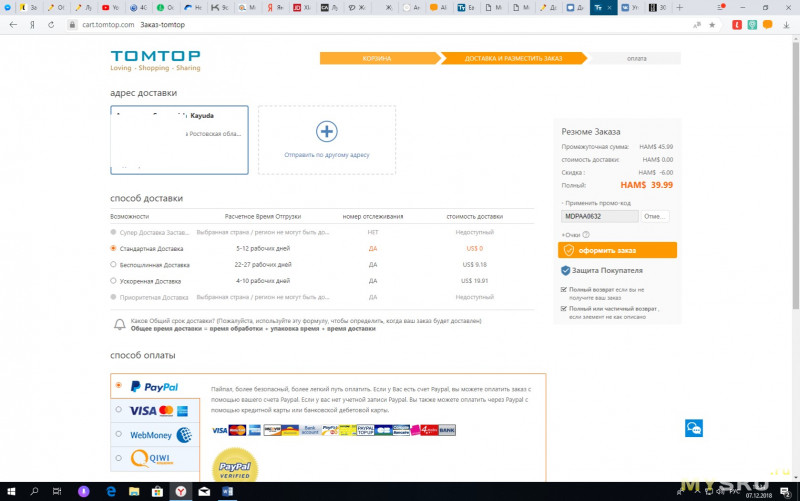Click the browser back arrow
The width and height of the screenshot is (800, 501).
13,24
